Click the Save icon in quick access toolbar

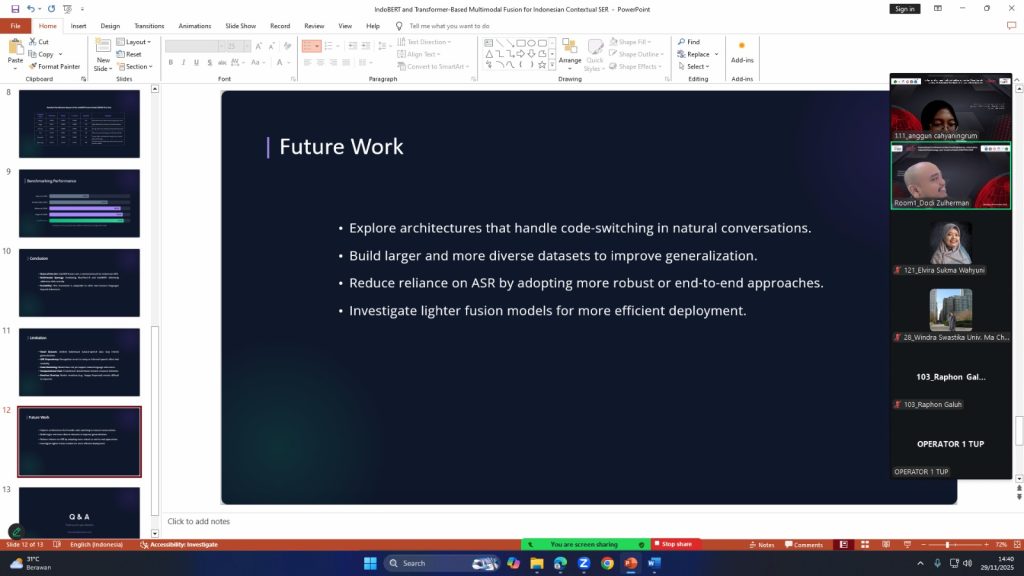point(15,9)
